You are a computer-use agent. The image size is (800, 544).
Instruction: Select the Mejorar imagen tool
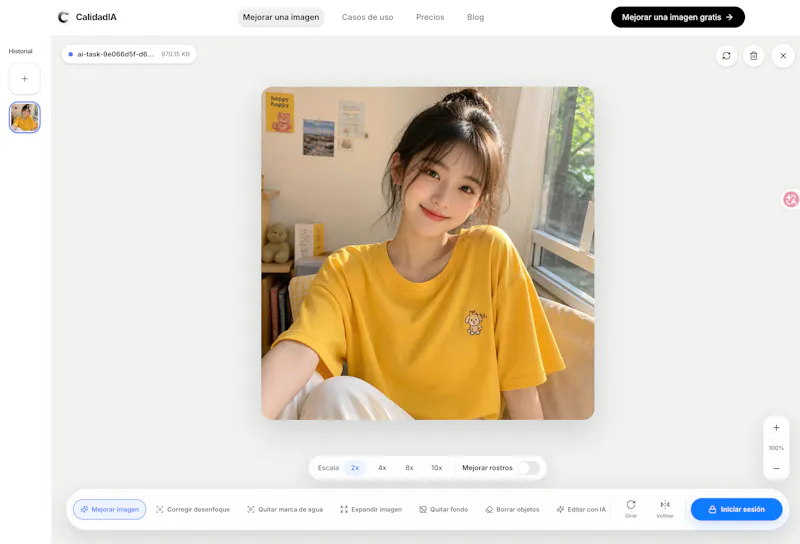(110, 509)
